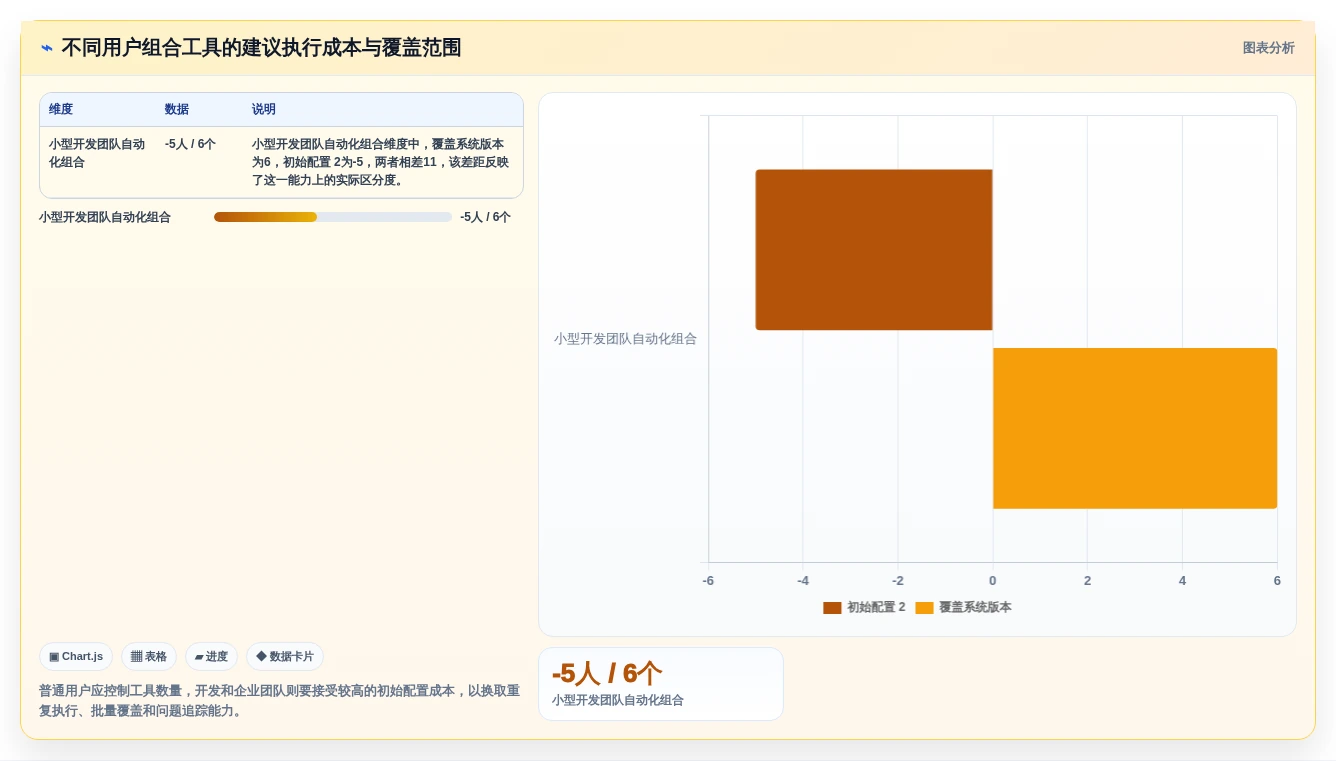Click the x-axis tick label 6

(1277, 581)
